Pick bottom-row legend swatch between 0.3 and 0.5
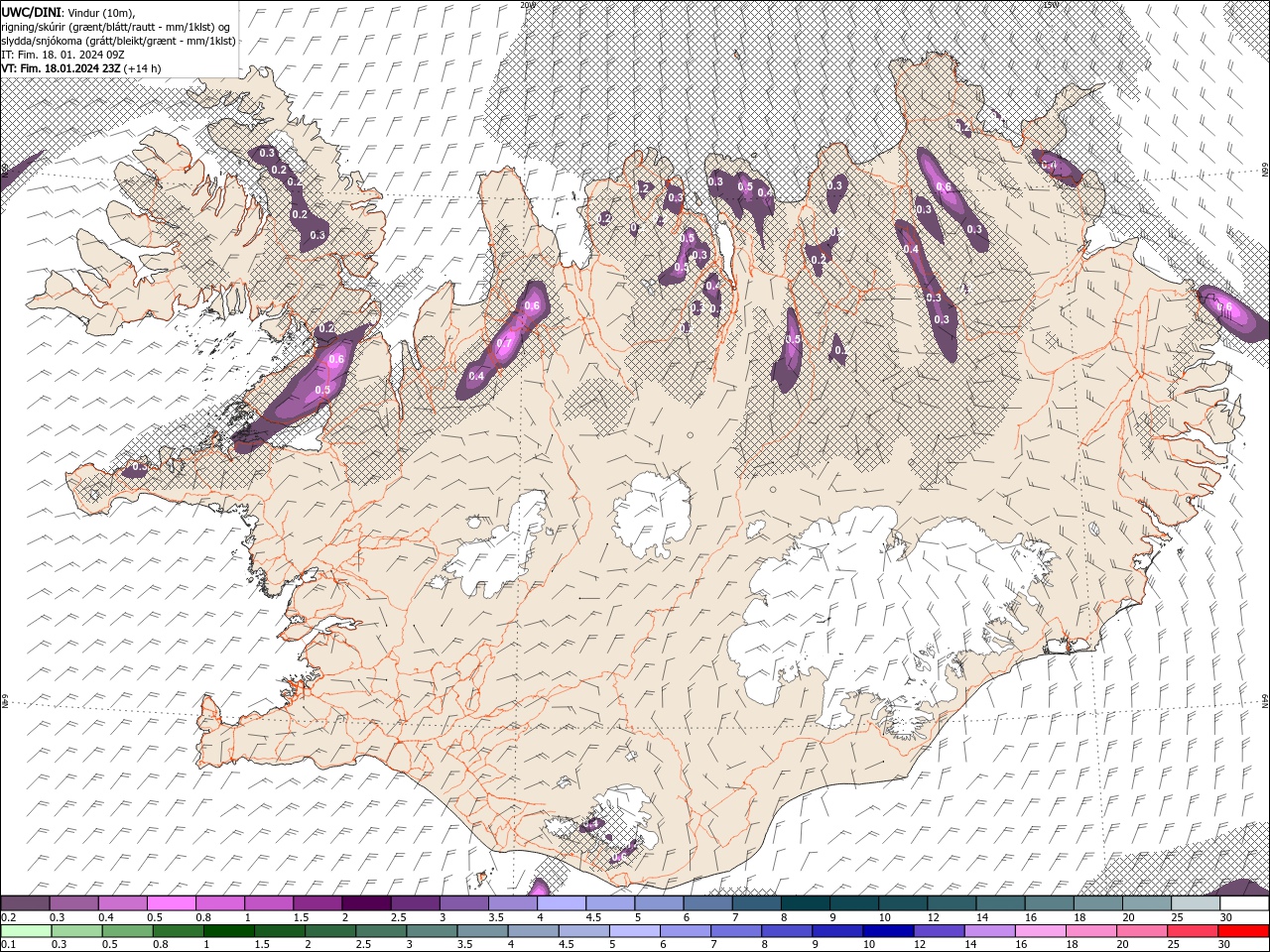 76,930
